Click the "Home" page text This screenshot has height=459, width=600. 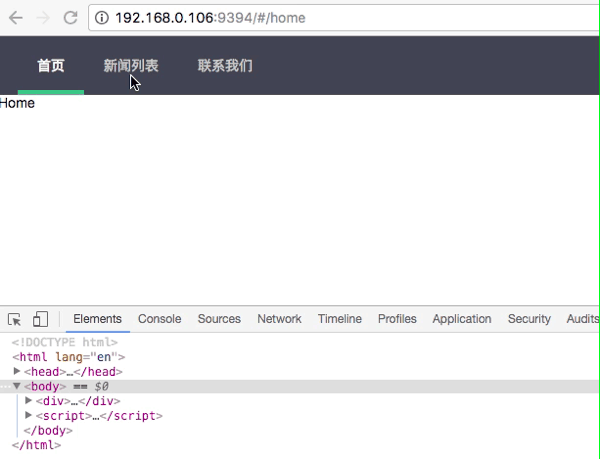17,103
